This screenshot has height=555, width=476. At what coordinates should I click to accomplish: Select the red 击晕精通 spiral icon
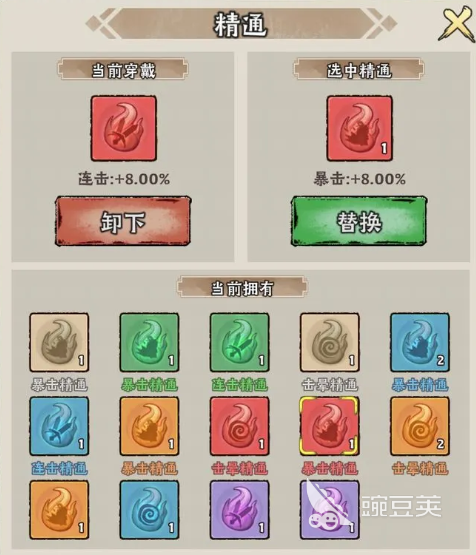[239, 426]
